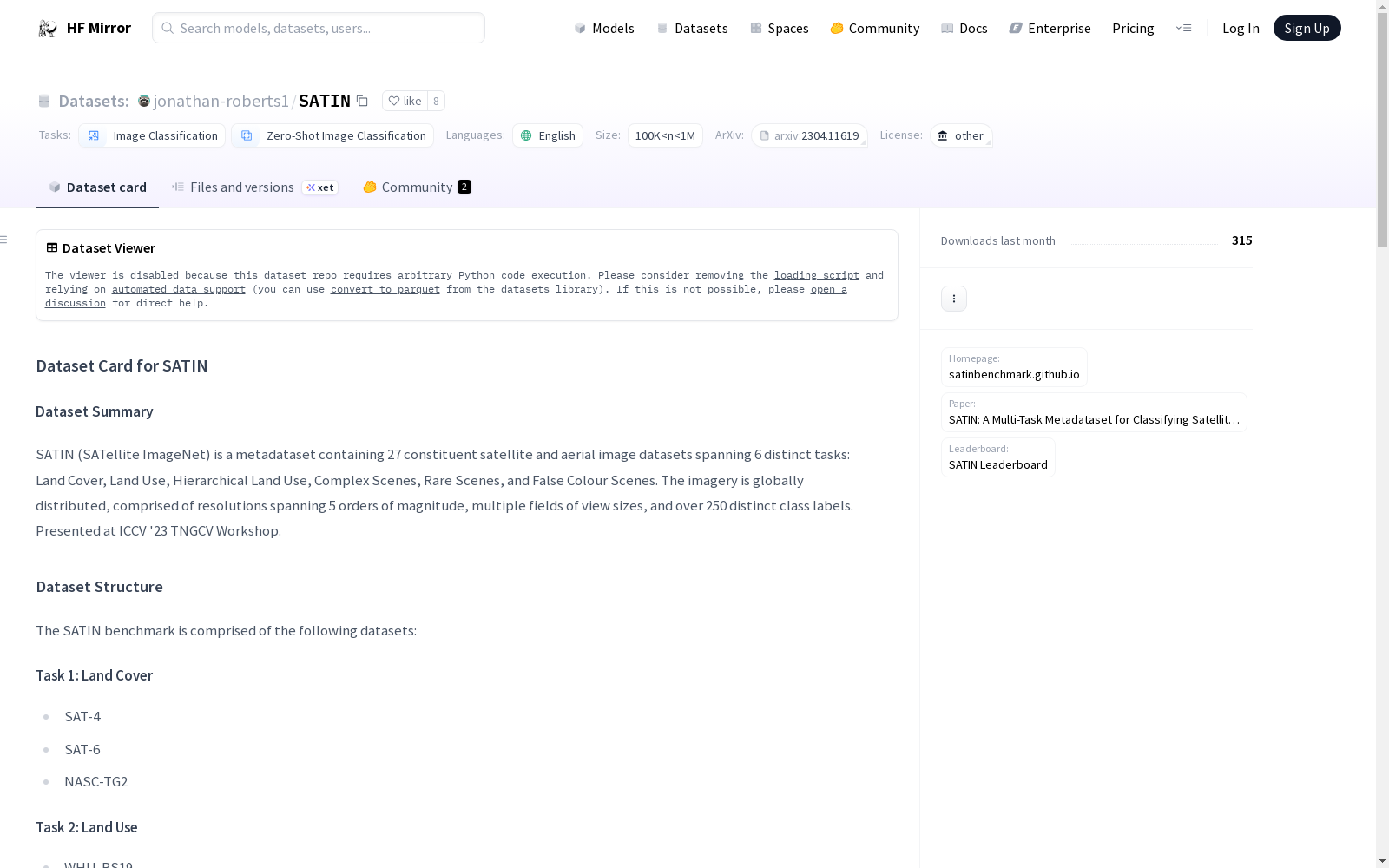Click the user avatar for jonathan-roberts1
The height and width of the screenshot is (868, 1389).
tap(144, 101)
